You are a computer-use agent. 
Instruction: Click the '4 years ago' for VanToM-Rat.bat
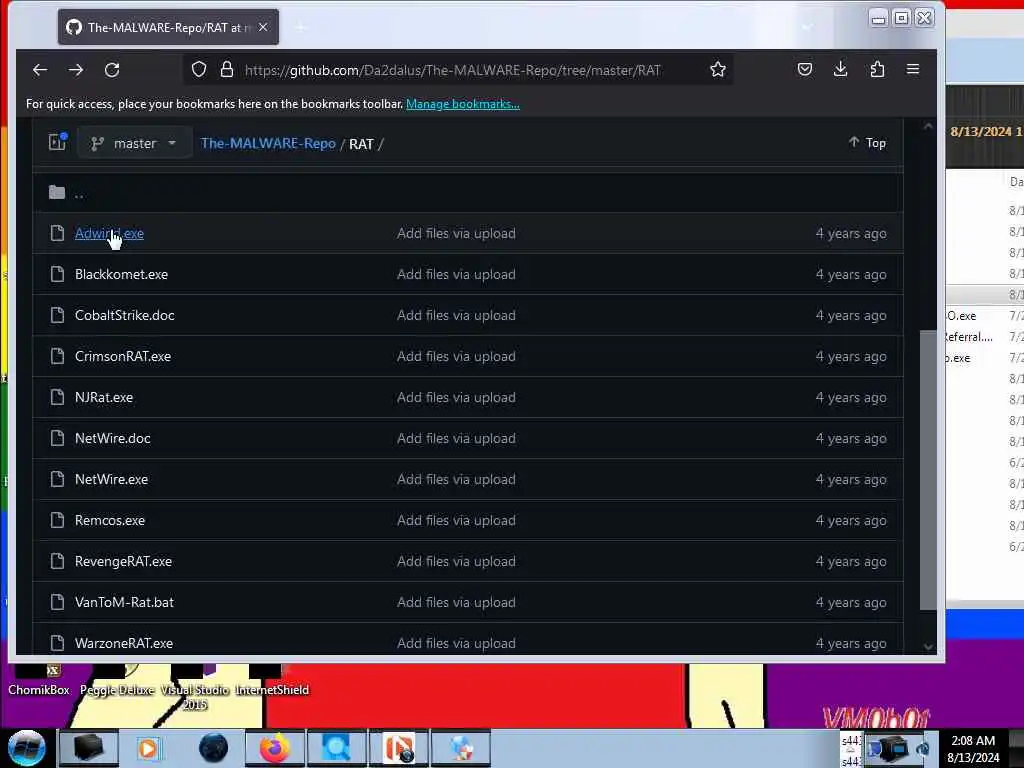click(x=851, y=602)
